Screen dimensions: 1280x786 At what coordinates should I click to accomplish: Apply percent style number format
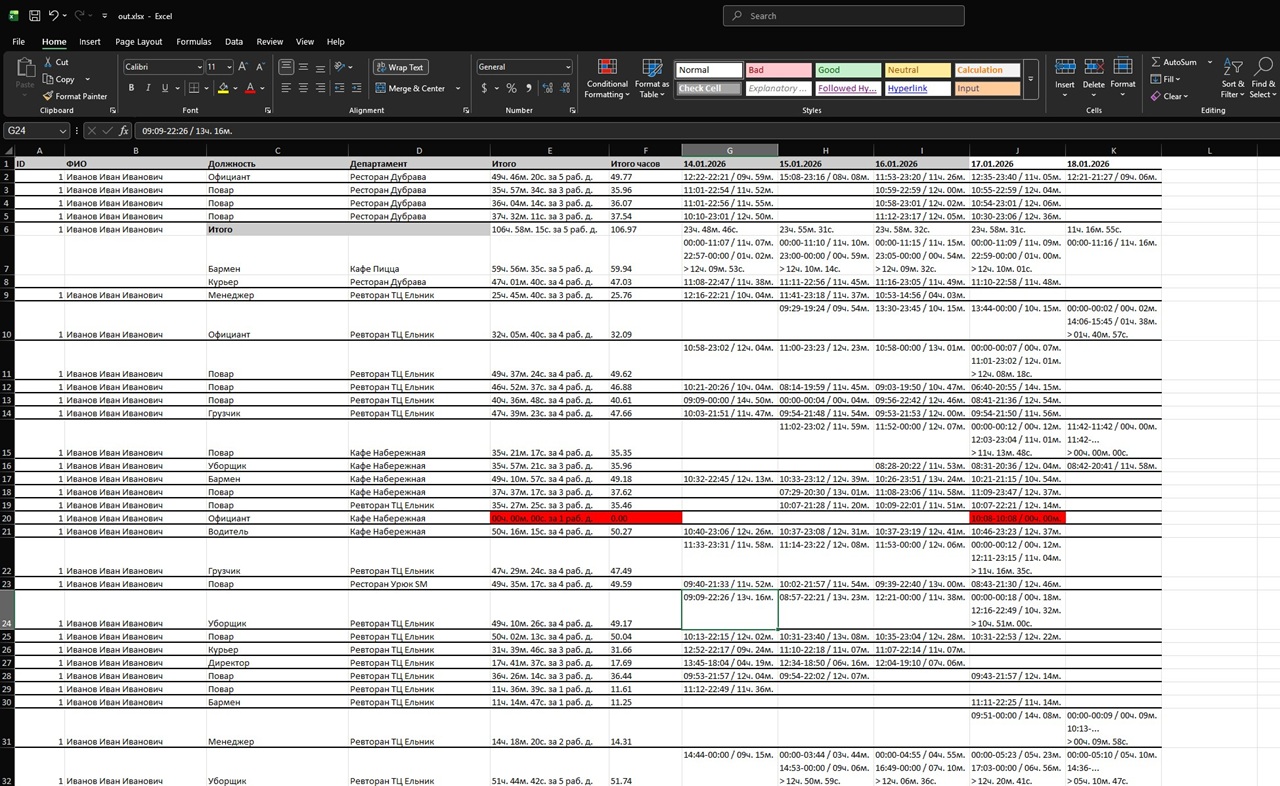[x=512, y=88]
